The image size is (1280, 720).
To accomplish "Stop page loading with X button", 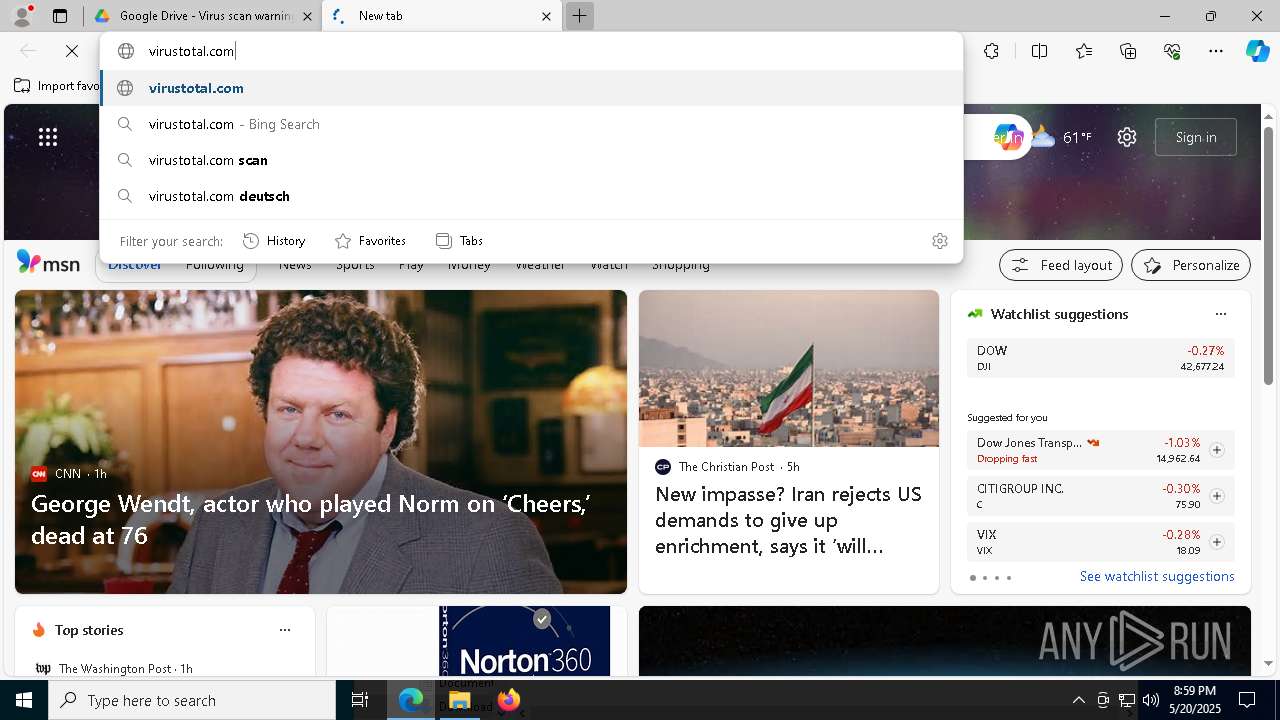I will (x=72, y=51).
